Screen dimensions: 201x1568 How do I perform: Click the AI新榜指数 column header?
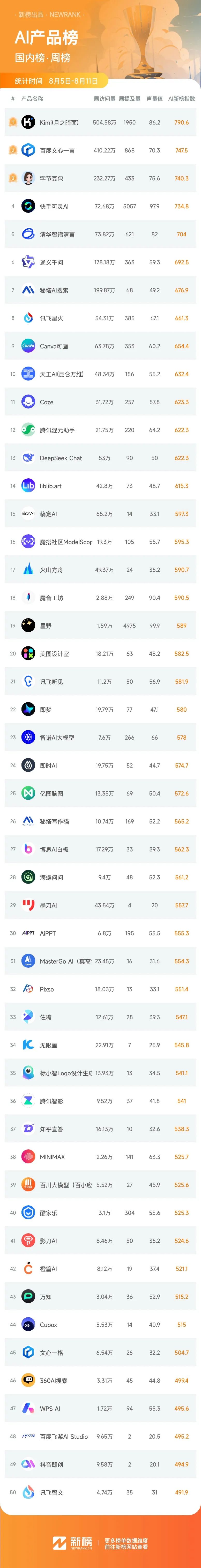tap(182, 99)
